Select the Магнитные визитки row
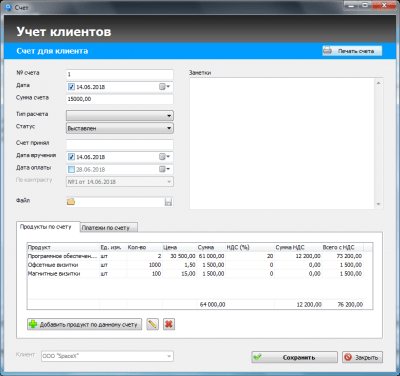Viewport: 400px width, 376px height. 195,273
